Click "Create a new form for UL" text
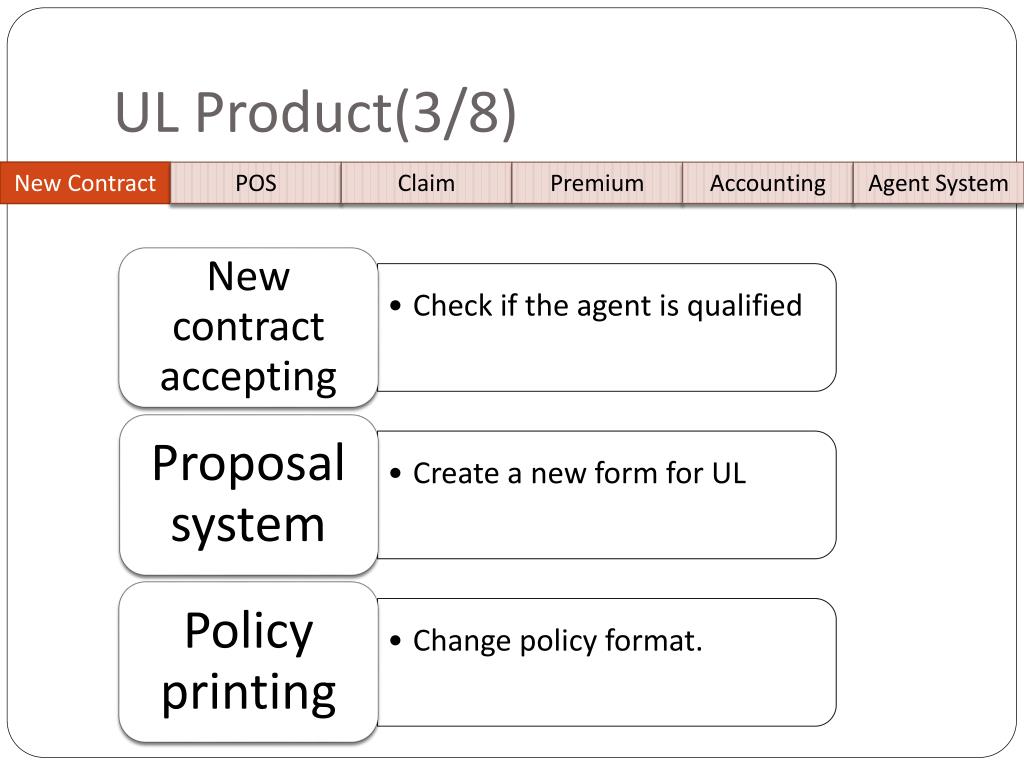Viewport: 1024px width, 768px height. pos(579,473)
